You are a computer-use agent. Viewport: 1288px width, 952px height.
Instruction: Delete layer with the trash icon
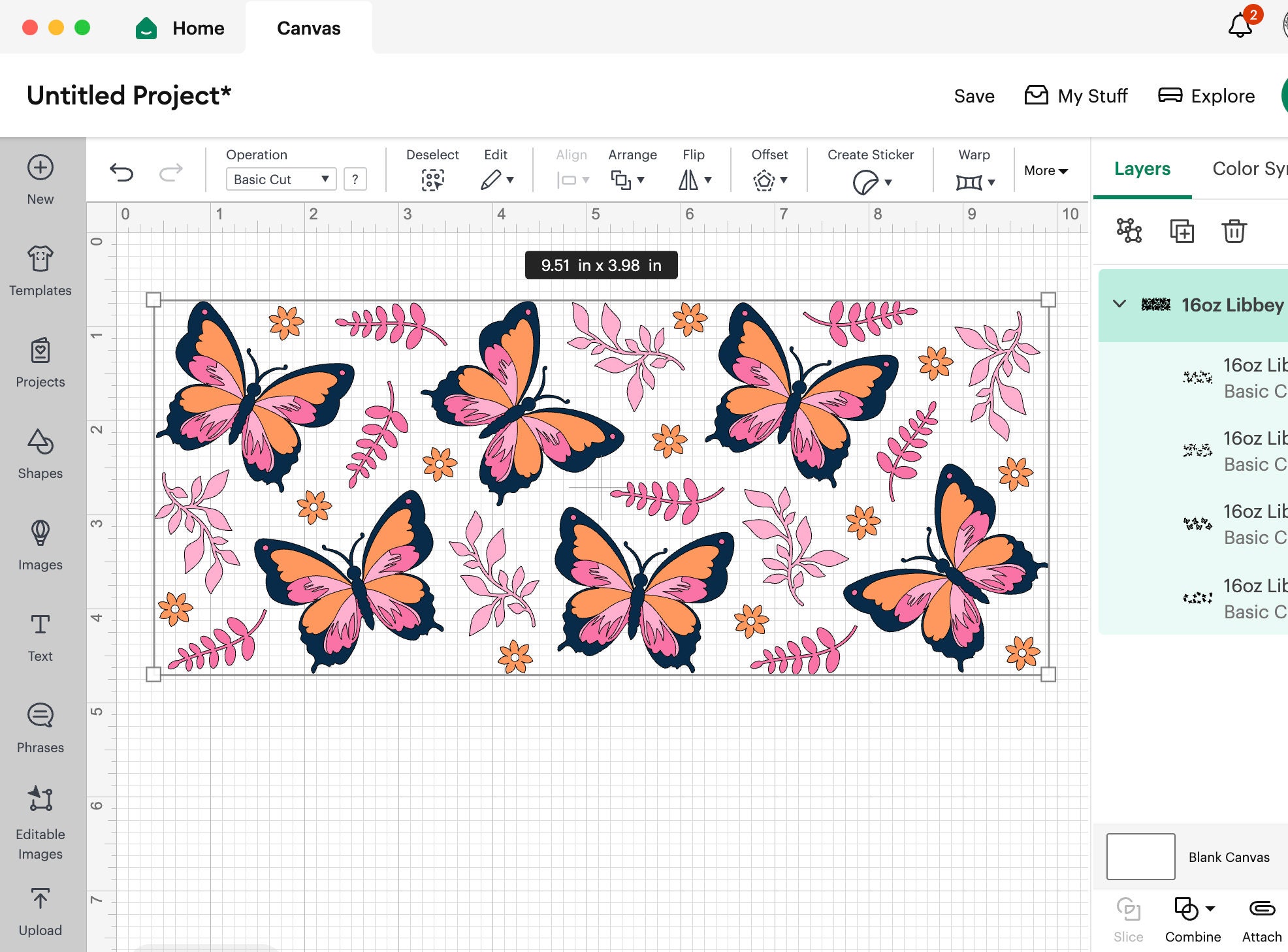1234,230
